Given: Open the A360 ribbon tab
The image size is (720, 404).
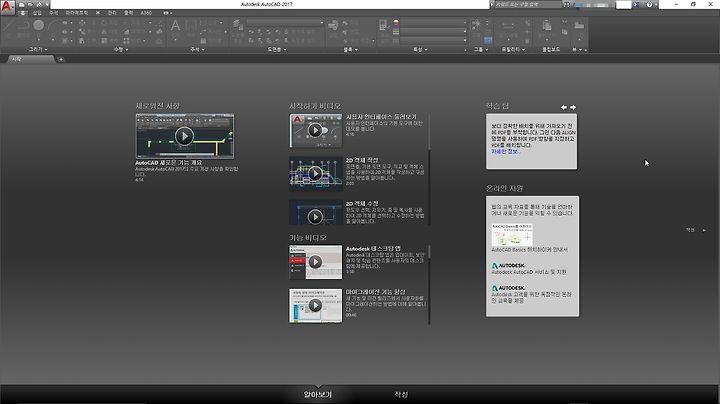Looking at the screenshot, I should pos(146,13).
